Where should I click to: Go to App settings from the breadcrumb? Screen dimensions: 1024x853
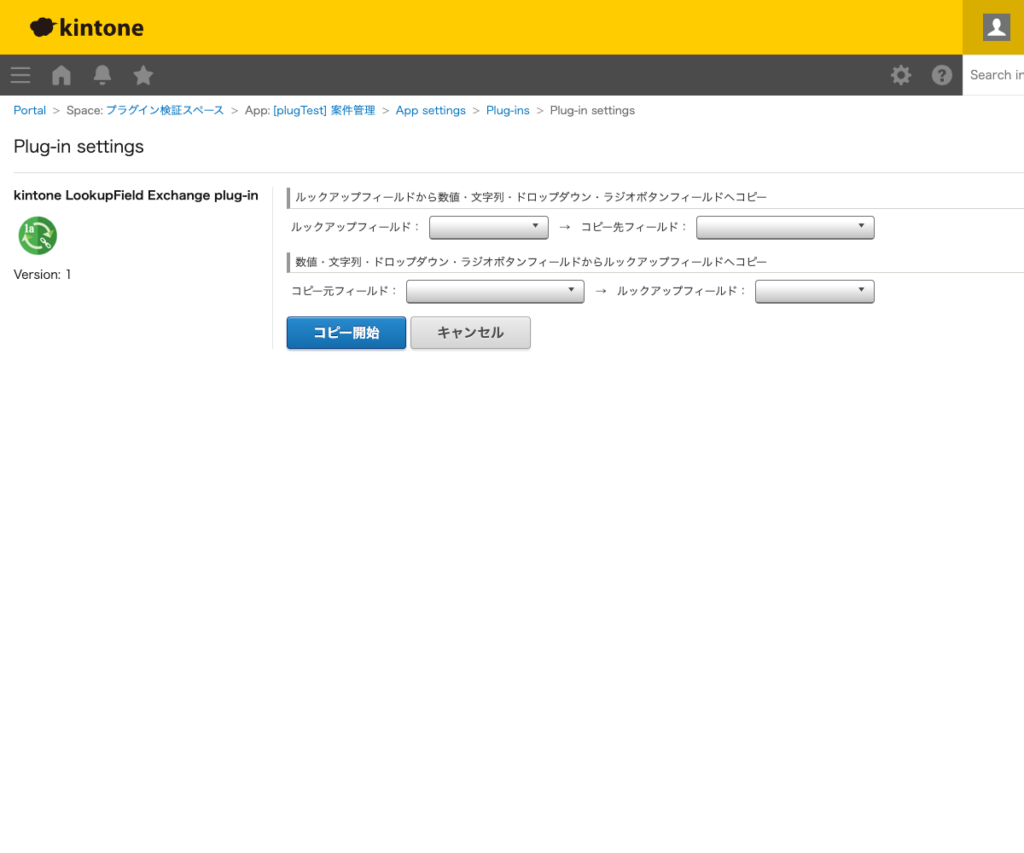tap(430, 110)
